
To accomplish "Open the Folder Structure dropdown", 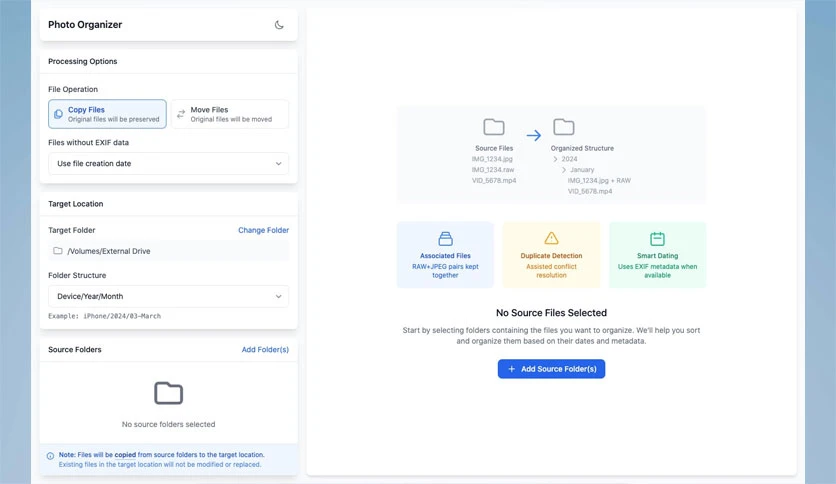I will [168, 296].
